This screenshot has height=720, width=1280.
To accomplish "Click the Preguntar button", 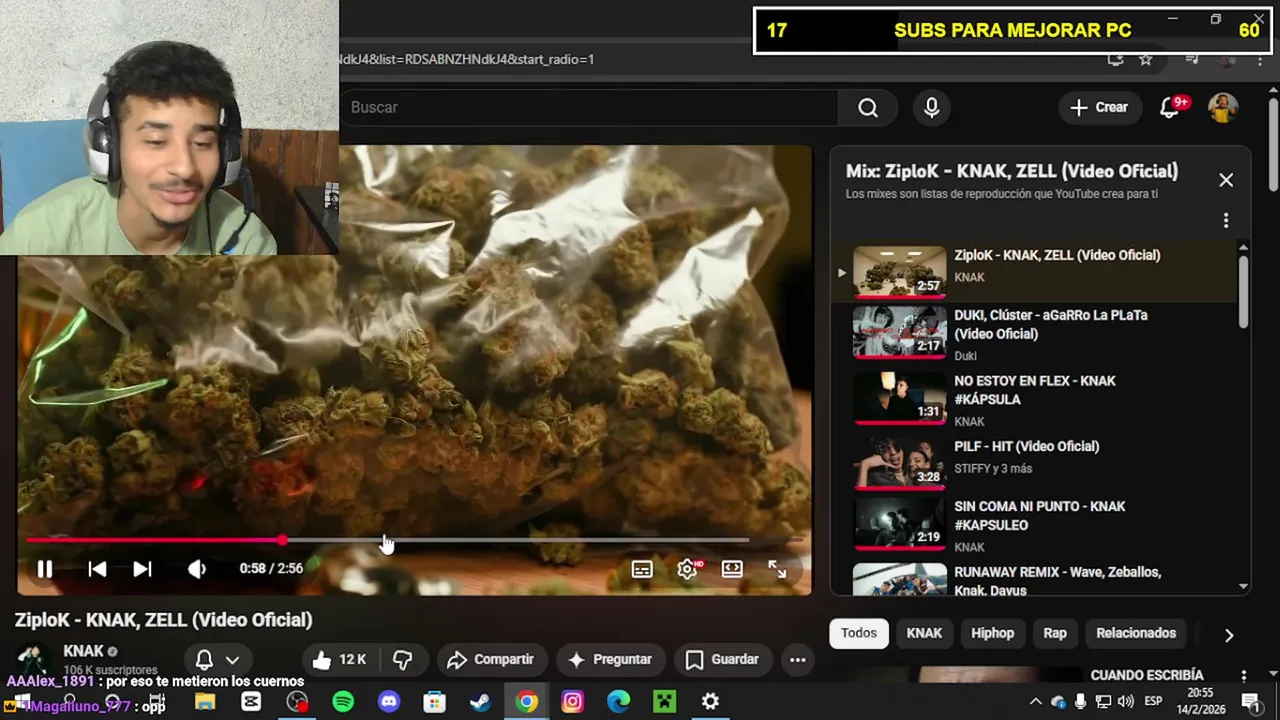I will pyautogui.click(x=610, y=660).
